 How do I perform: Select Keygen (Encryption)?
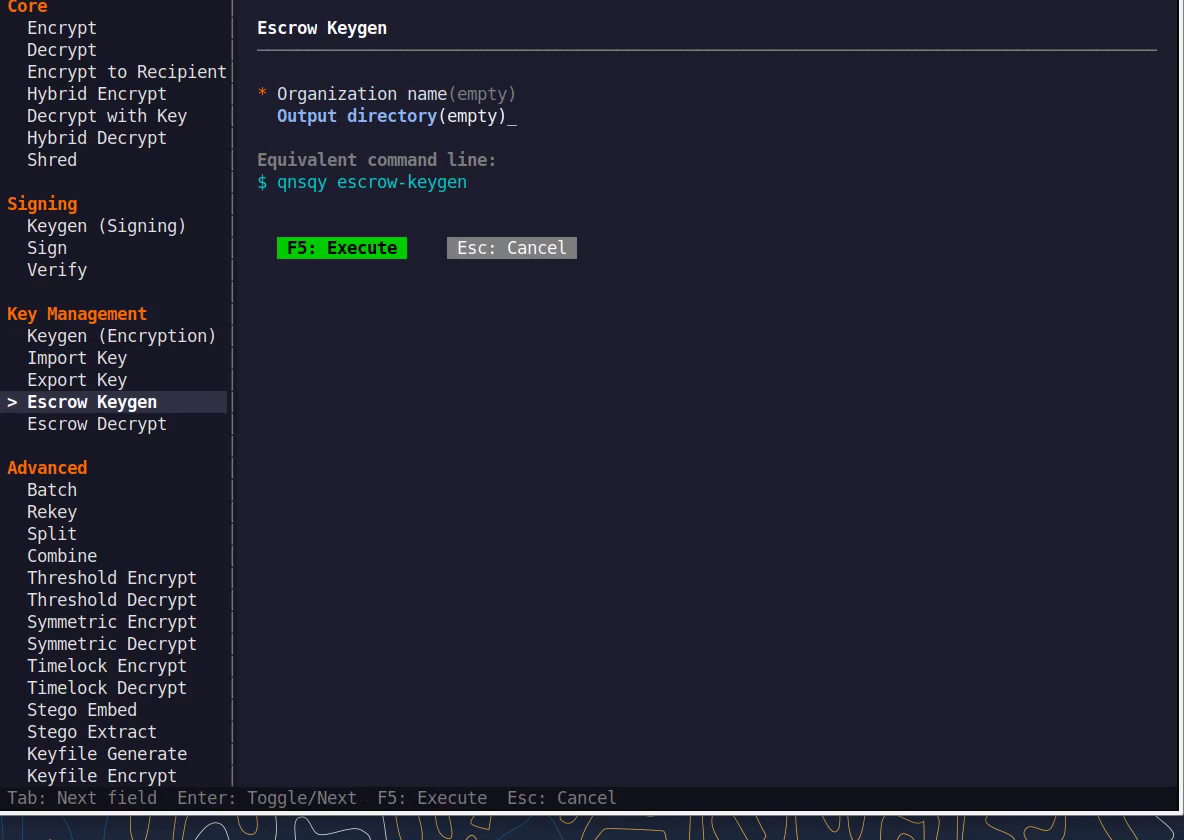(x=122, y=335)
